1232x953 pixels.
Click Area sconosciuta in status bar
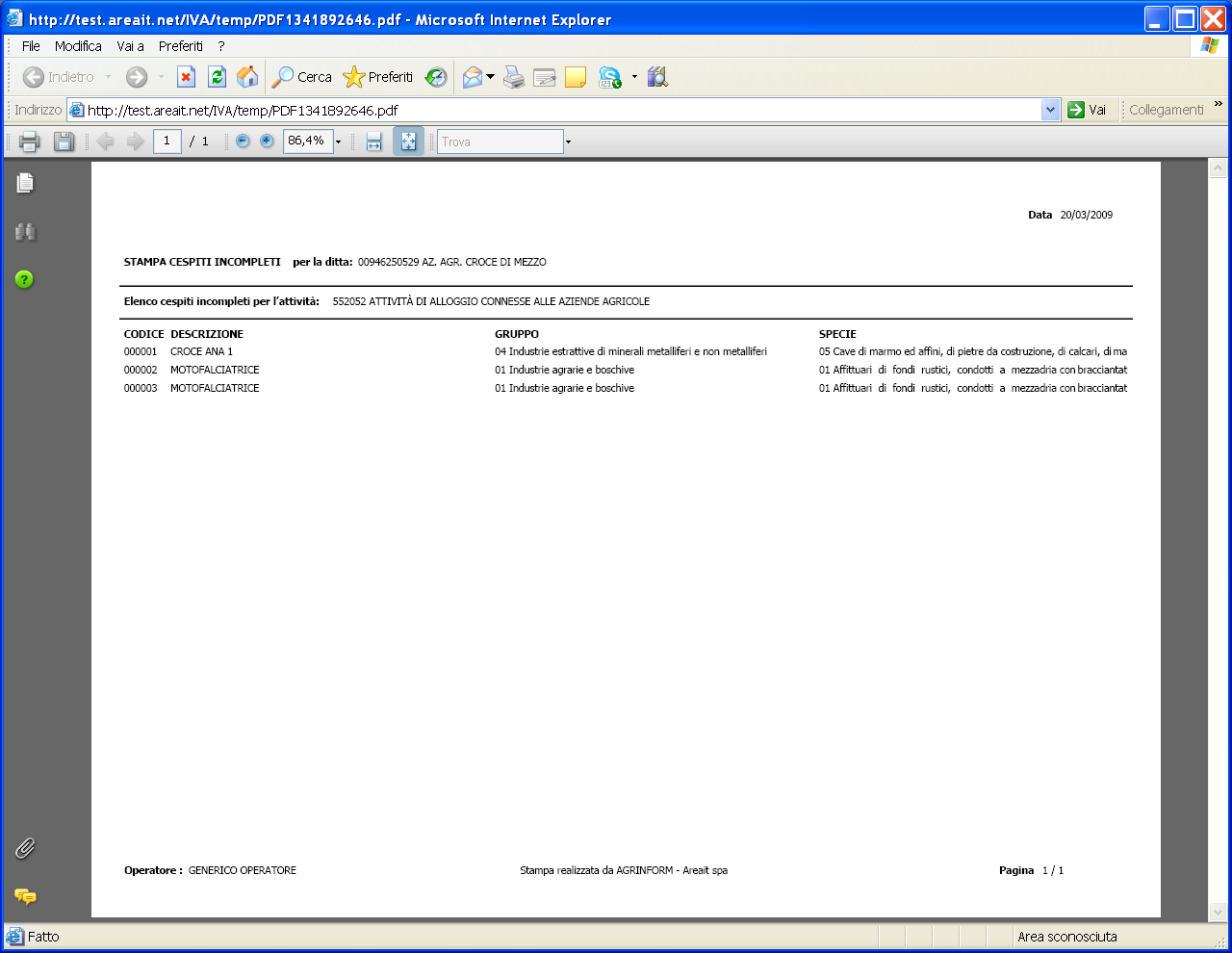(x=1067, y=937)
